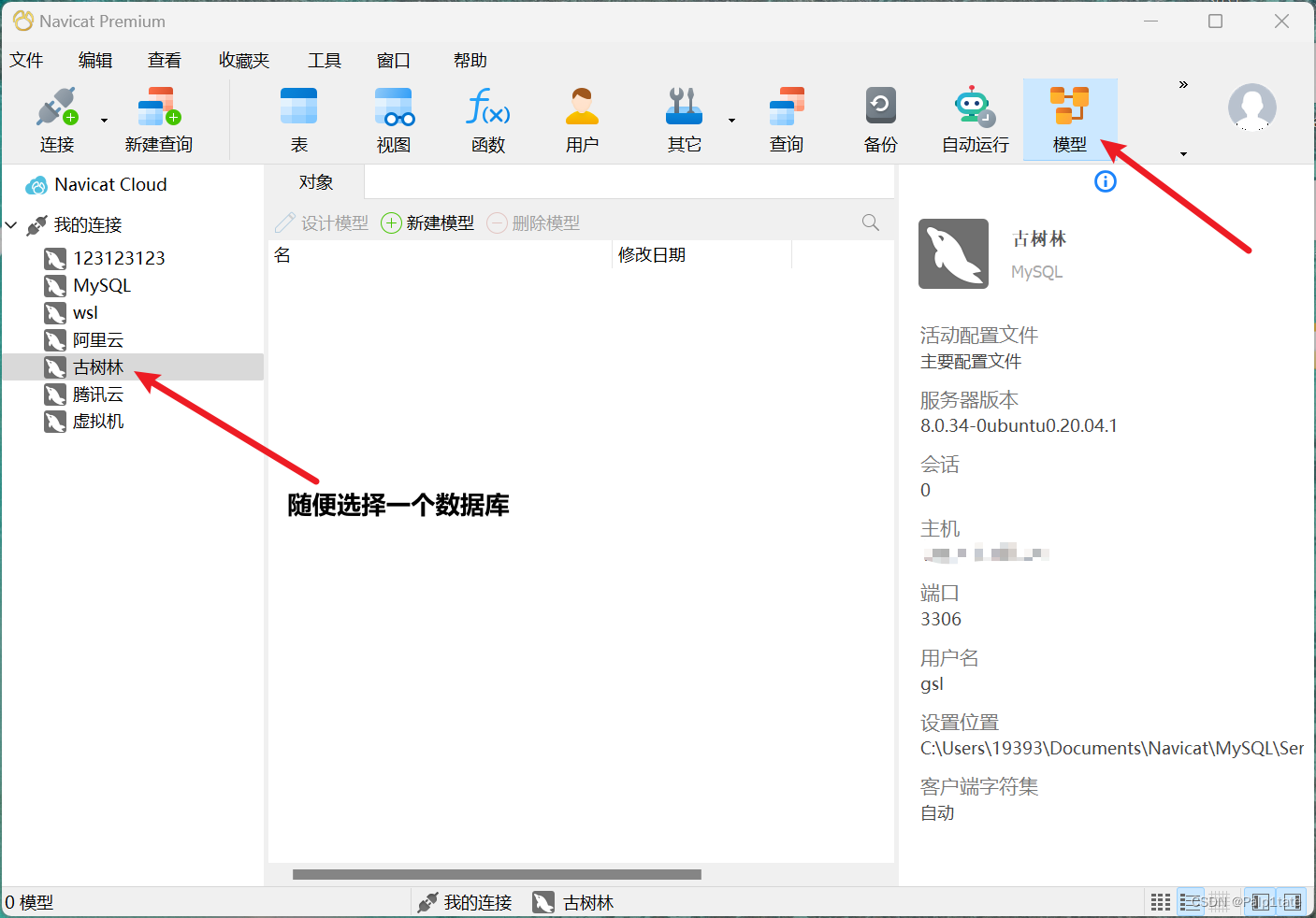
Task: Click the blue information panel icon
Action: pyautogui.click(x=1106, y=181)
